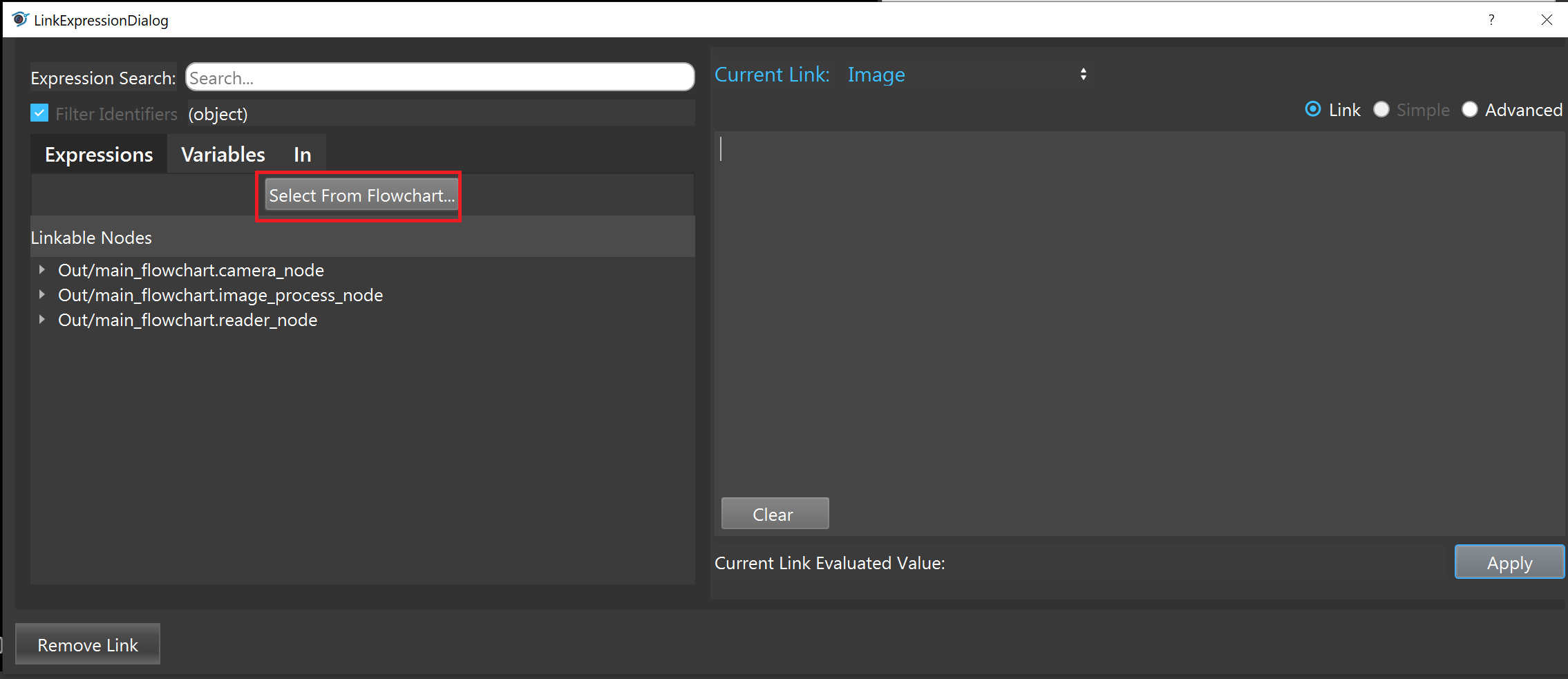Open the Current Link Image dropdown
Viewport: 1568px width, 679px height.
(967, 75)
